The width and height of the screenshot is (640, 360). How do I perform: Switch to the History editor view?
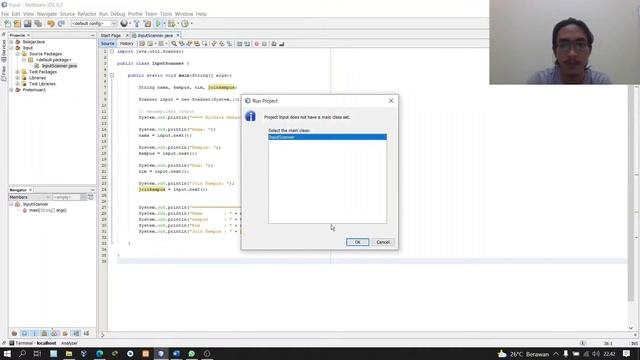pyautogui.click(x=127, y=44)
